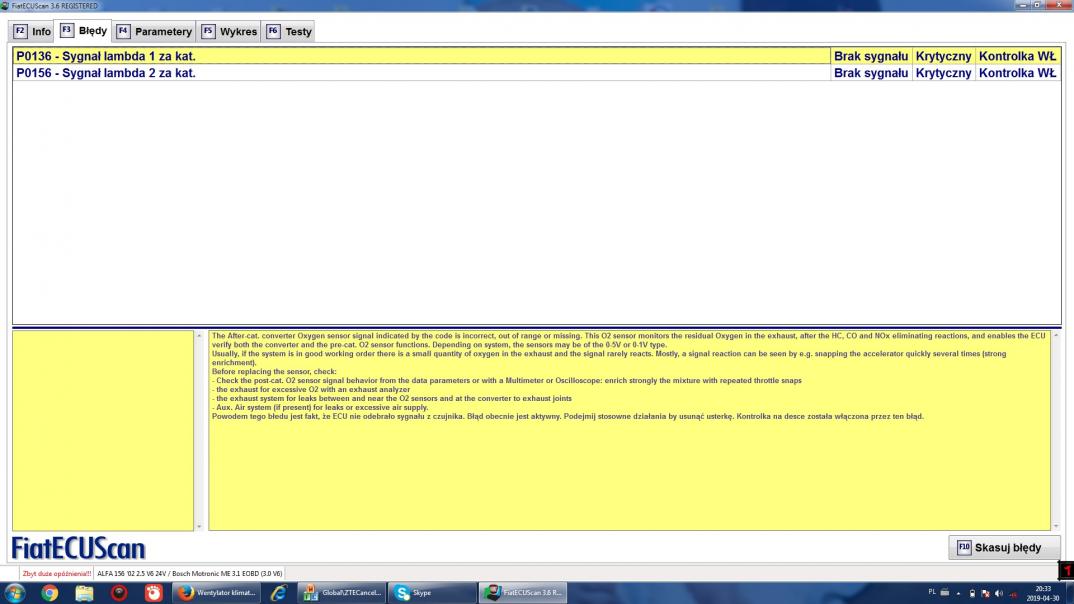Click FiatECUScan 3.6 taskbar button
Image resolution: width=1074 pixels, height=604 pixels.
(x=523, y=592)
